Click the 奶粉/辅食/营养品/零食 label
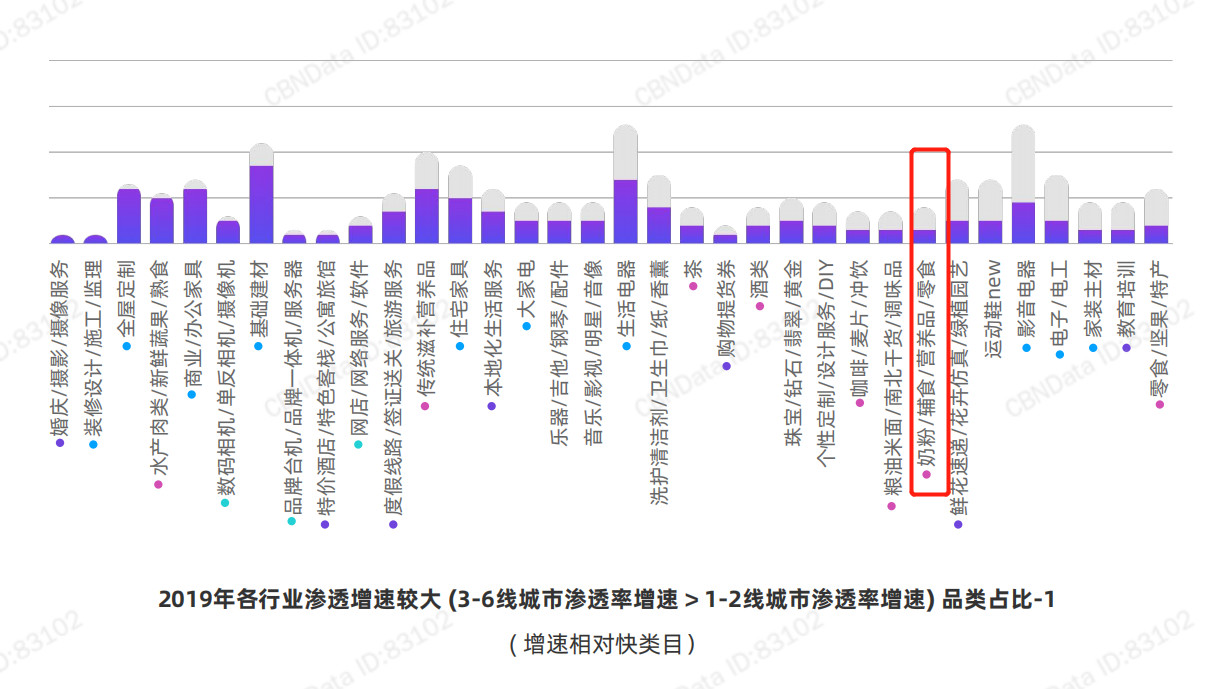This screenshot has height=689, width=1216. [926, 366]
